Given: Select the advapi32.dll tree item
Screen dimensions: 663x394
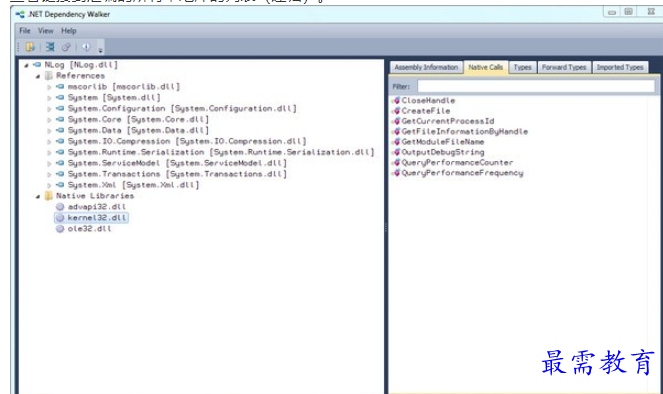Looking at the screenshot, I should 97,207.
